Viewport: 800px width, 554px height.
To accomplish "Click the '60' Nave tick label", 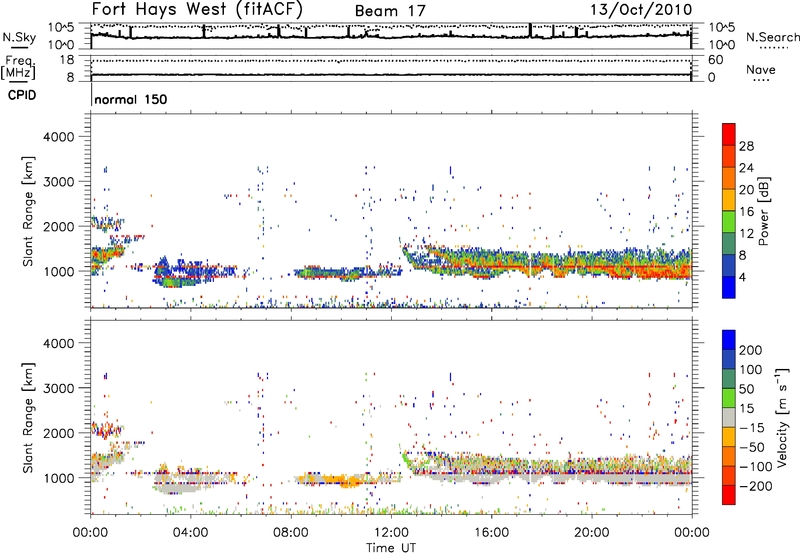I will pyautogui.click(x=715, y=60).
